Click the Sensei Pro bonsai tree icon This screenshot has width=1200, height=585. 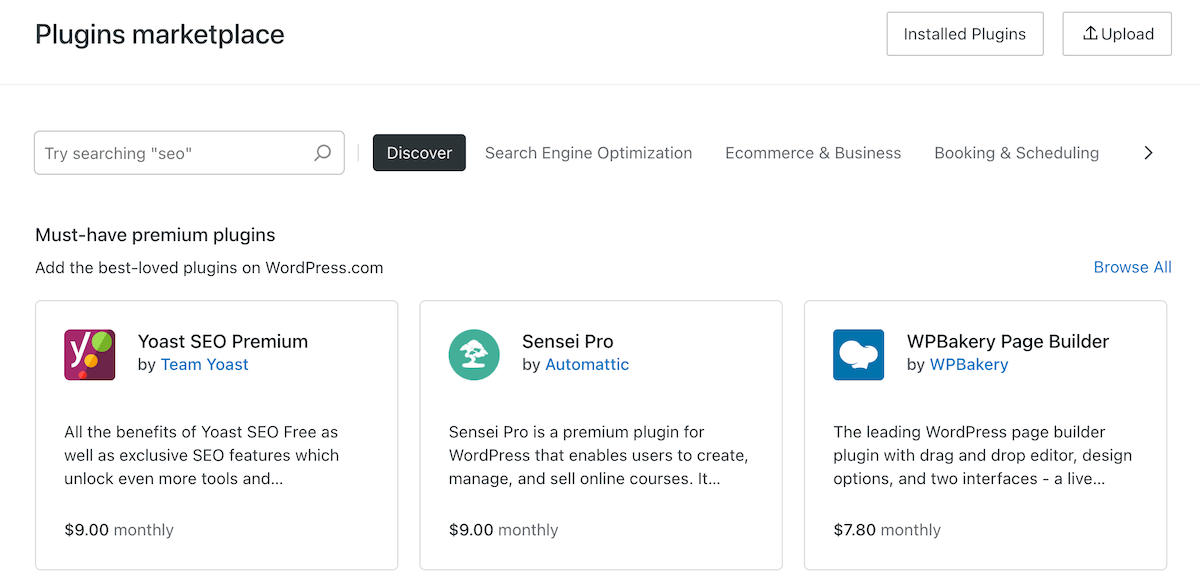[474, 355]
